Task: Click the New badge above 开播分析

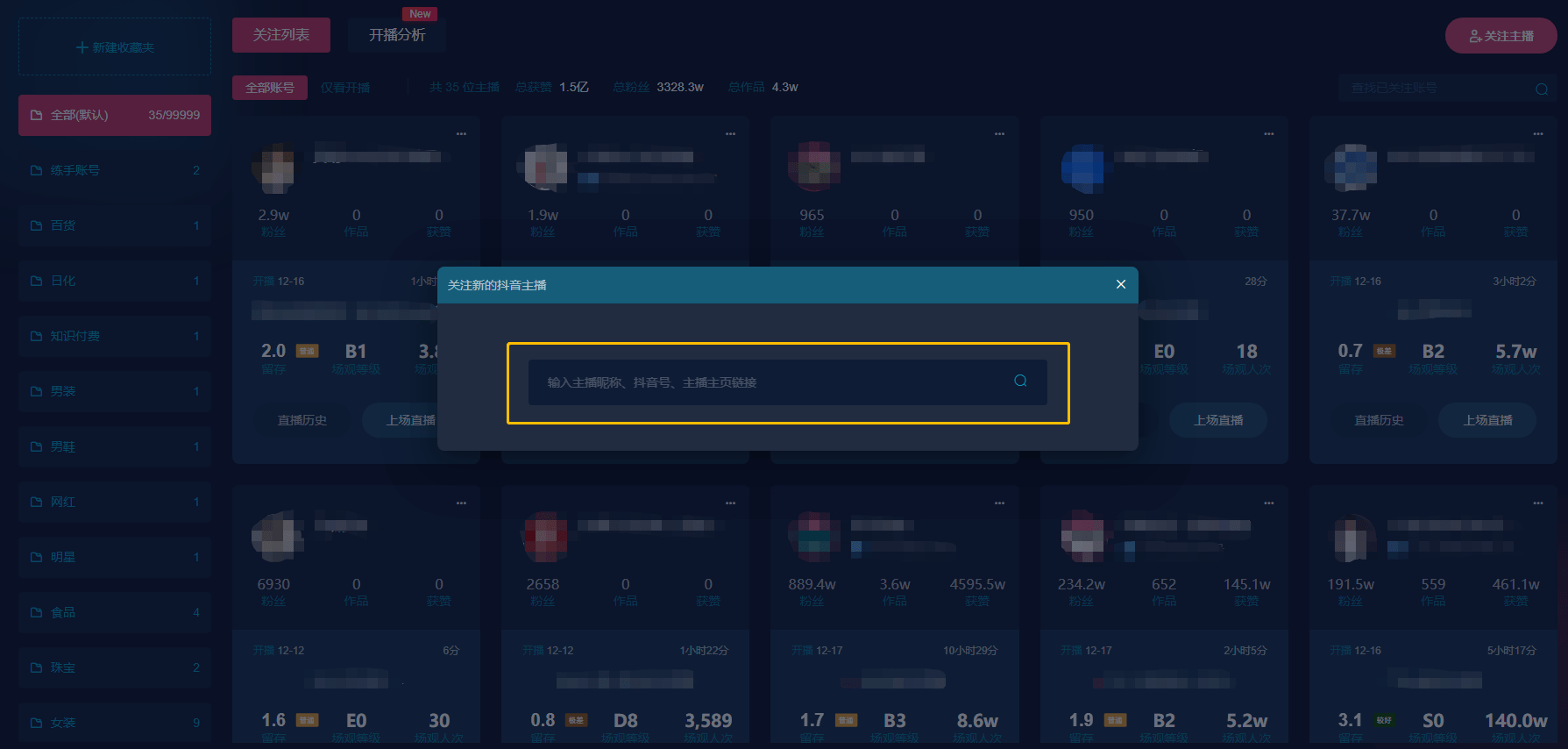Action: click(420, 14)
